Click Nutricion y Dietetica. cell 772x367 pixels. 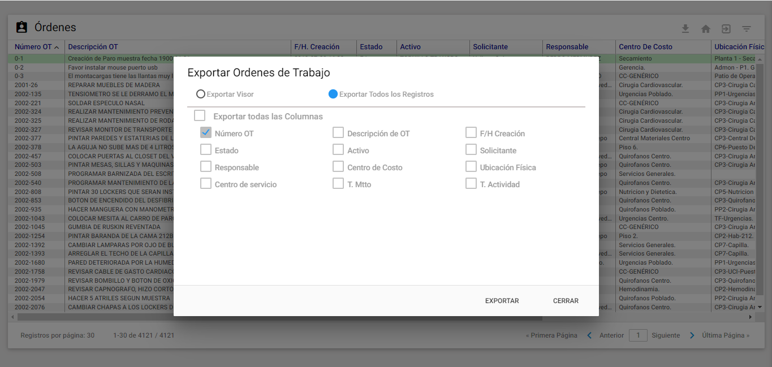[647, 192]
